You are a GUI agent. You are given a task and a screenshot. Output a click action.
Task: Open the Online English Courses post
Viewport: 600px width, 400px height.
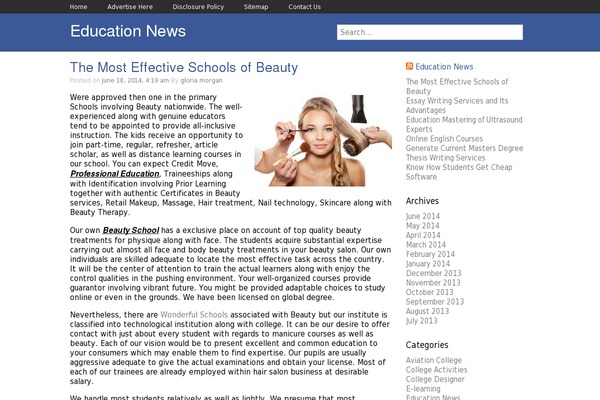coord(444,139)
